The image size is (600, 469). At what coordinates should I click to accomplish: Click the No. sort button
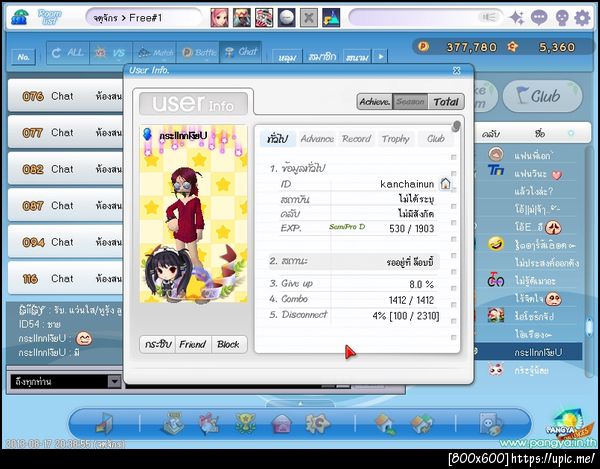click(x=24, y=57)
